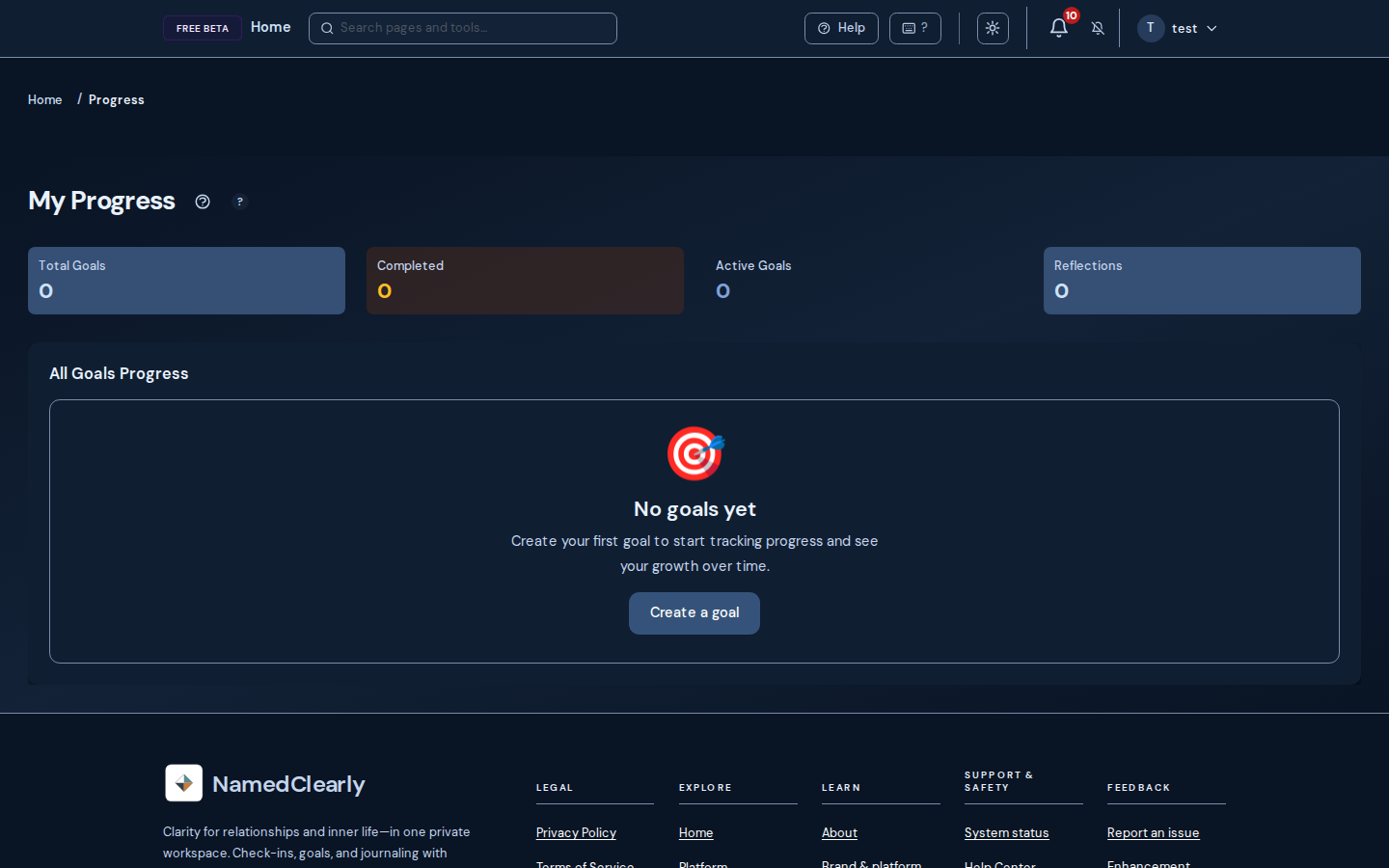Open the Help button in the header
The height and width of the screenshot is (868, 1389).
[x=841, y=28]
